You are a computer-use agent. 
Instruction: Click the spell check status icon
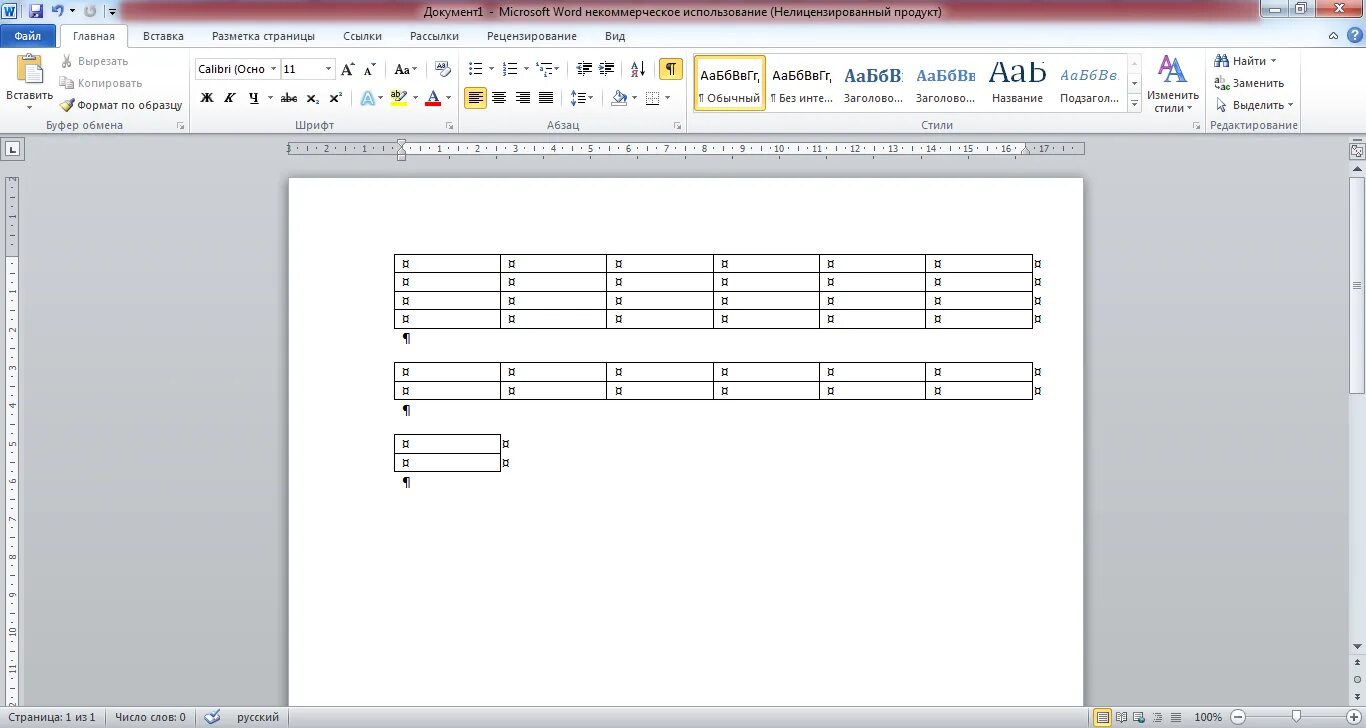[211, 717]
